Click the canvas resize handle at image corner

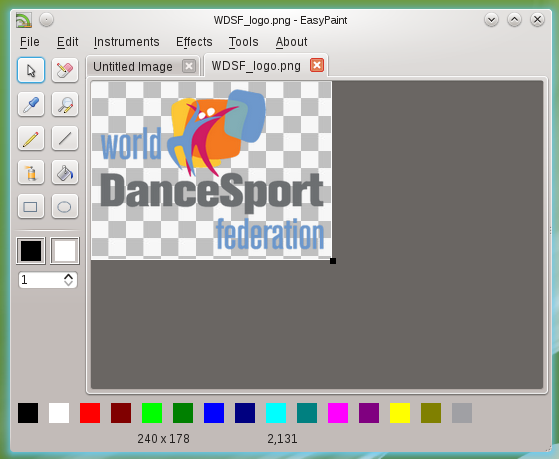333,261
